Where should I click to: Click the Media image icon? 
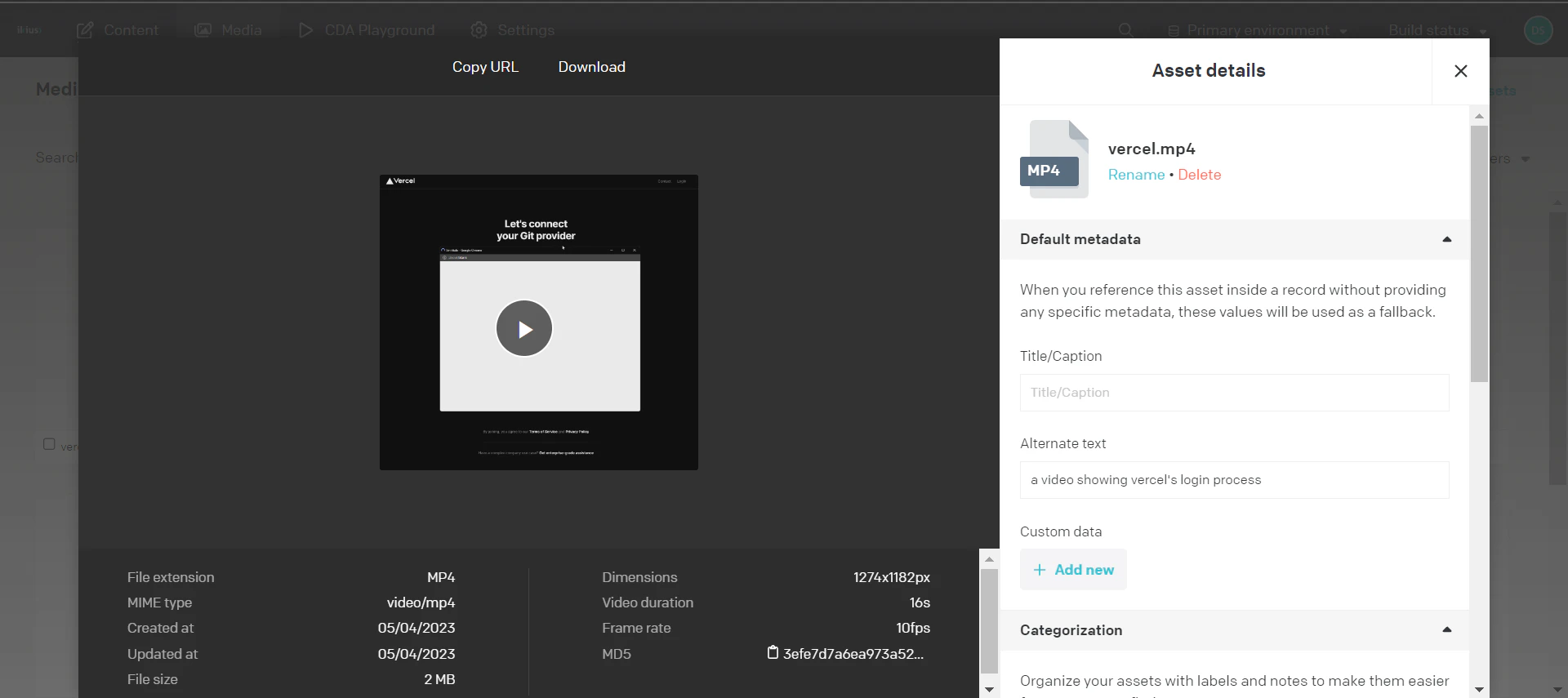pyautogui.click(x=203, y=30)
